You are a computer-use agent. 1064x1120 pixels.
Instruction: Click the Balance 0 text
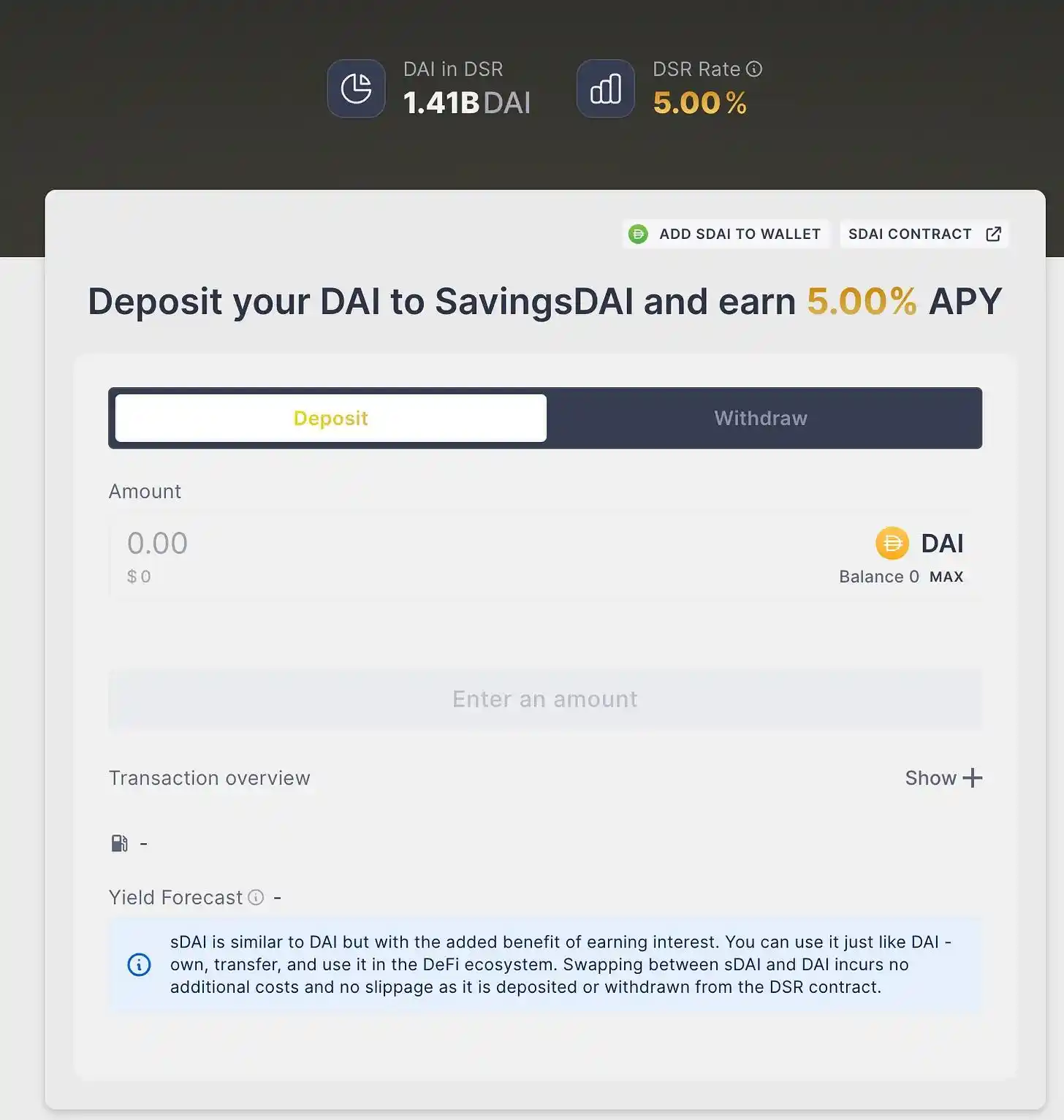click(x=878, y=577)
